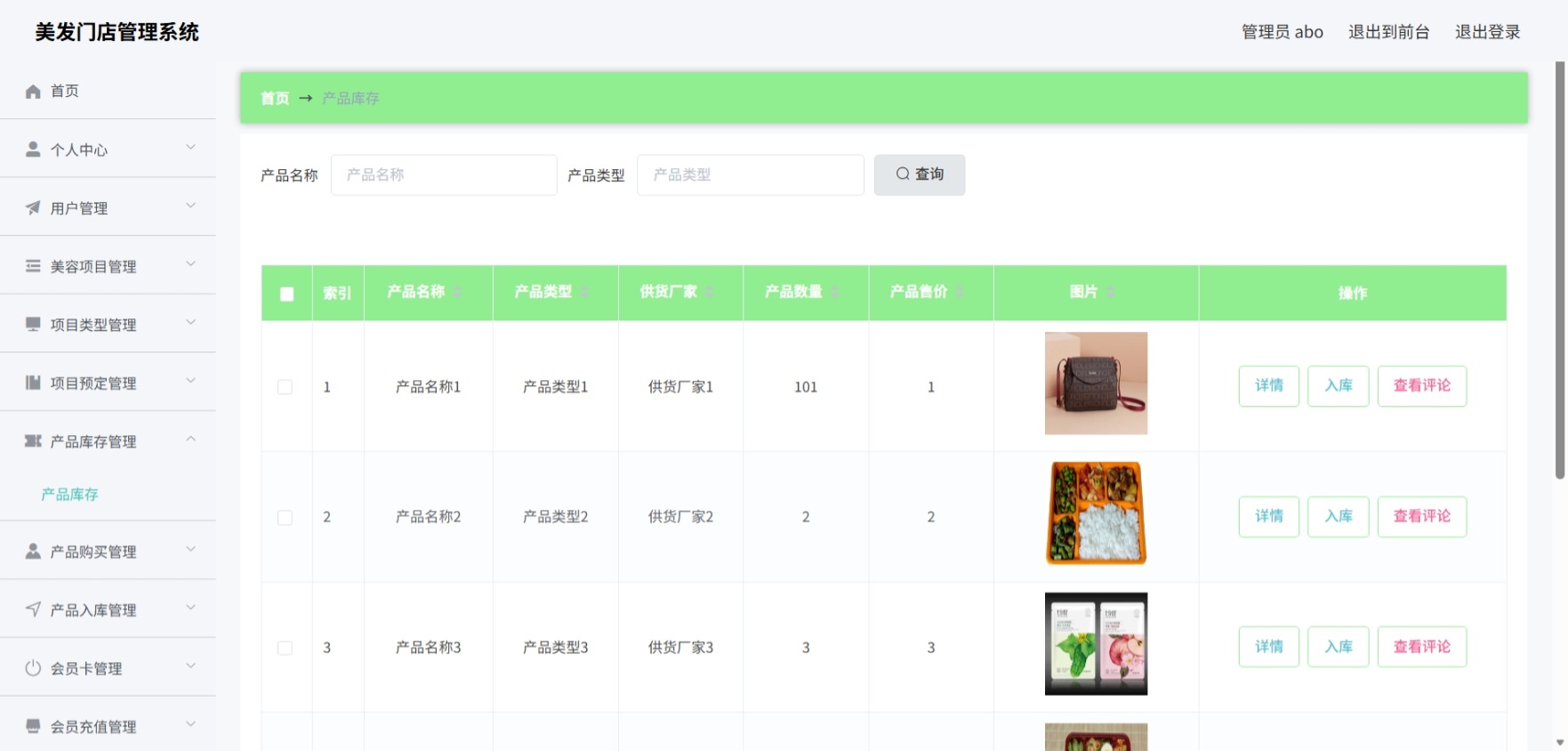Check the checkbox for row 产品名称3
1568x751 pixels.
coord(285,648)
